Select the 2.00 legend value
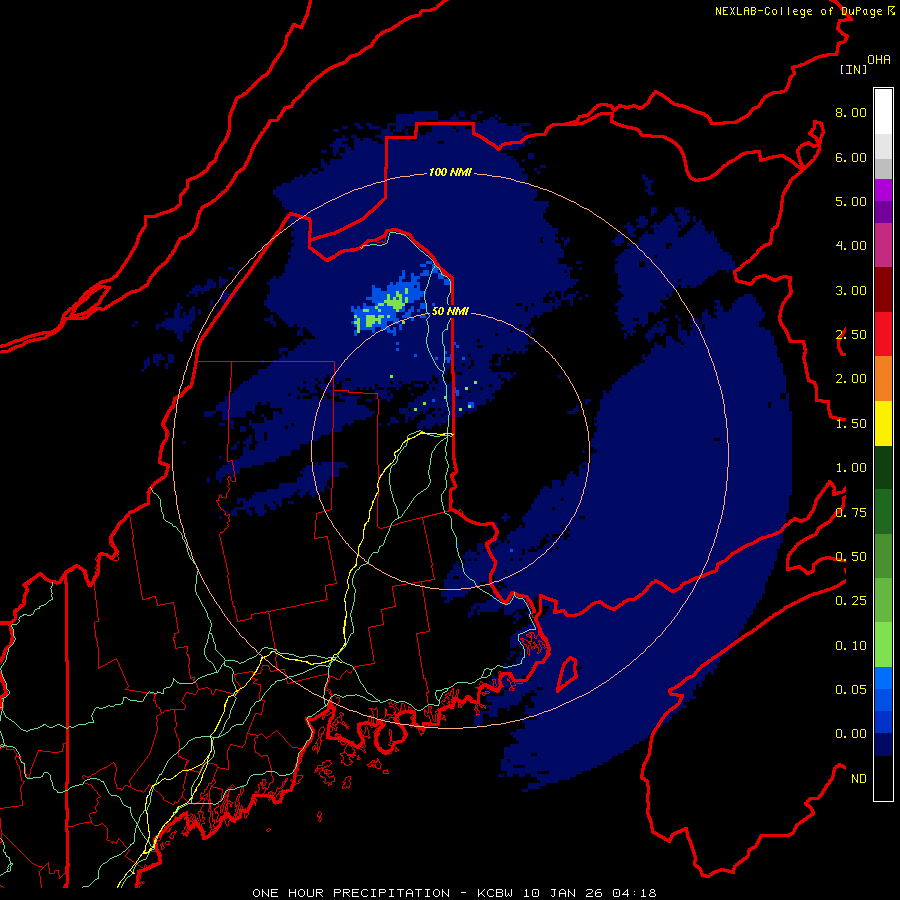The height and width of the screenshot is (900, 900). [851, 379]
